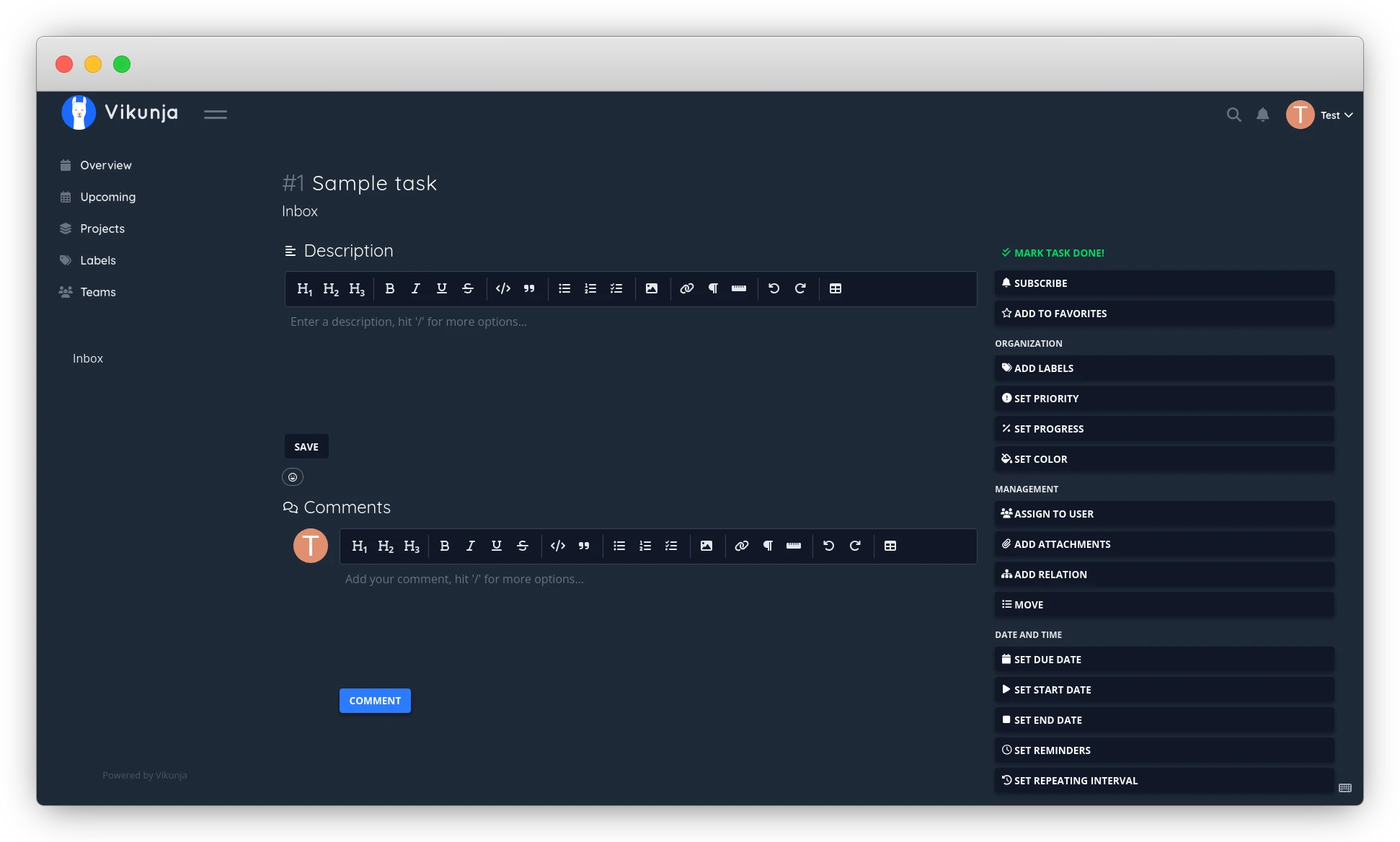Viewport: 1400px width, 842px height.
Task: Click undo icon in comment toolbar
Action: point(829,546)
